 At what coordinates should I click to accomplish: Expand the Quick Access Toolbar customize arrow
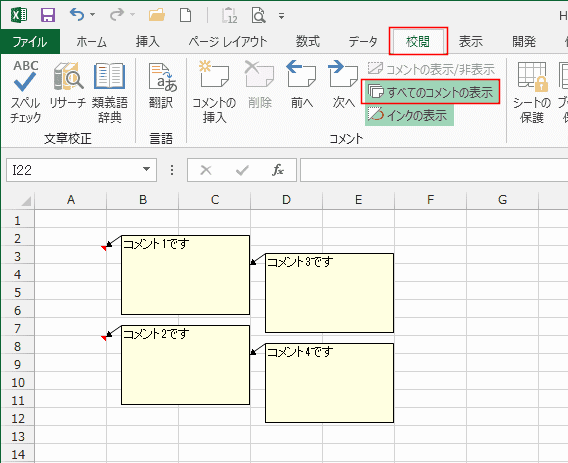tap(281, 16)
